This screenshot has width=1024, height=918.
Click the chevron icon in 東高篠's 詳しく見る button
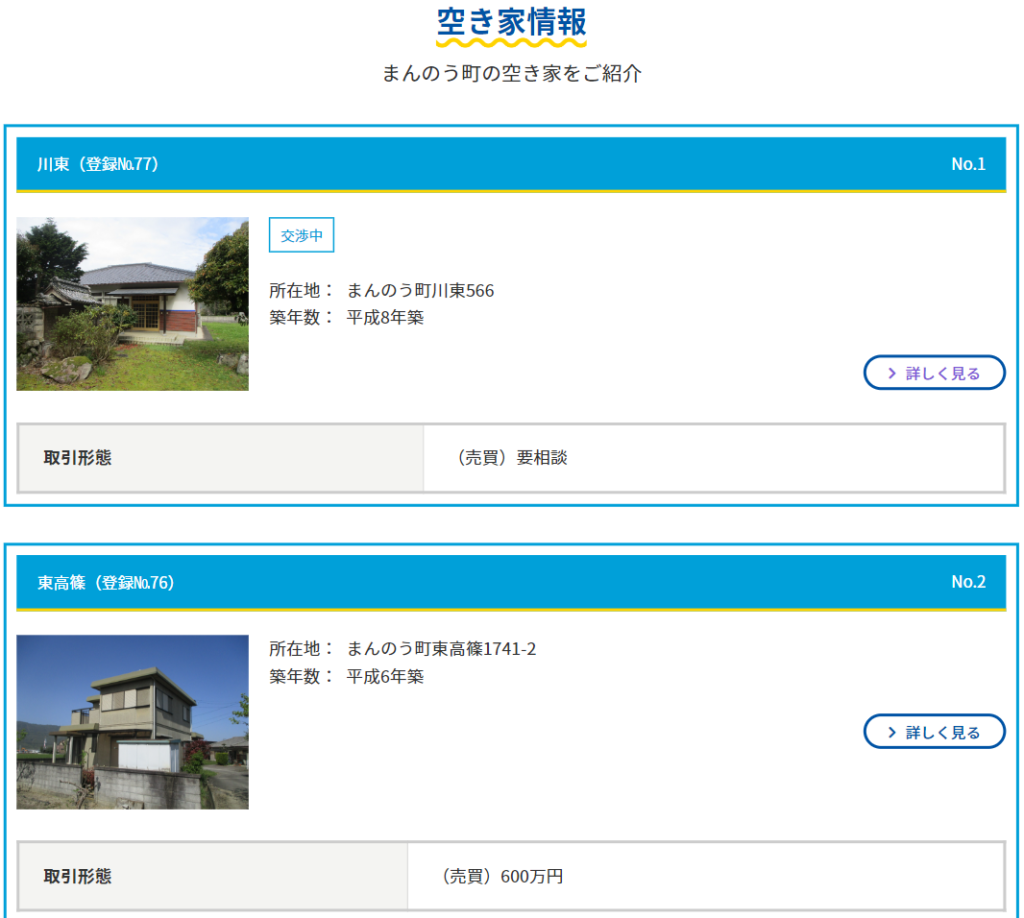(x=890, y=732)
